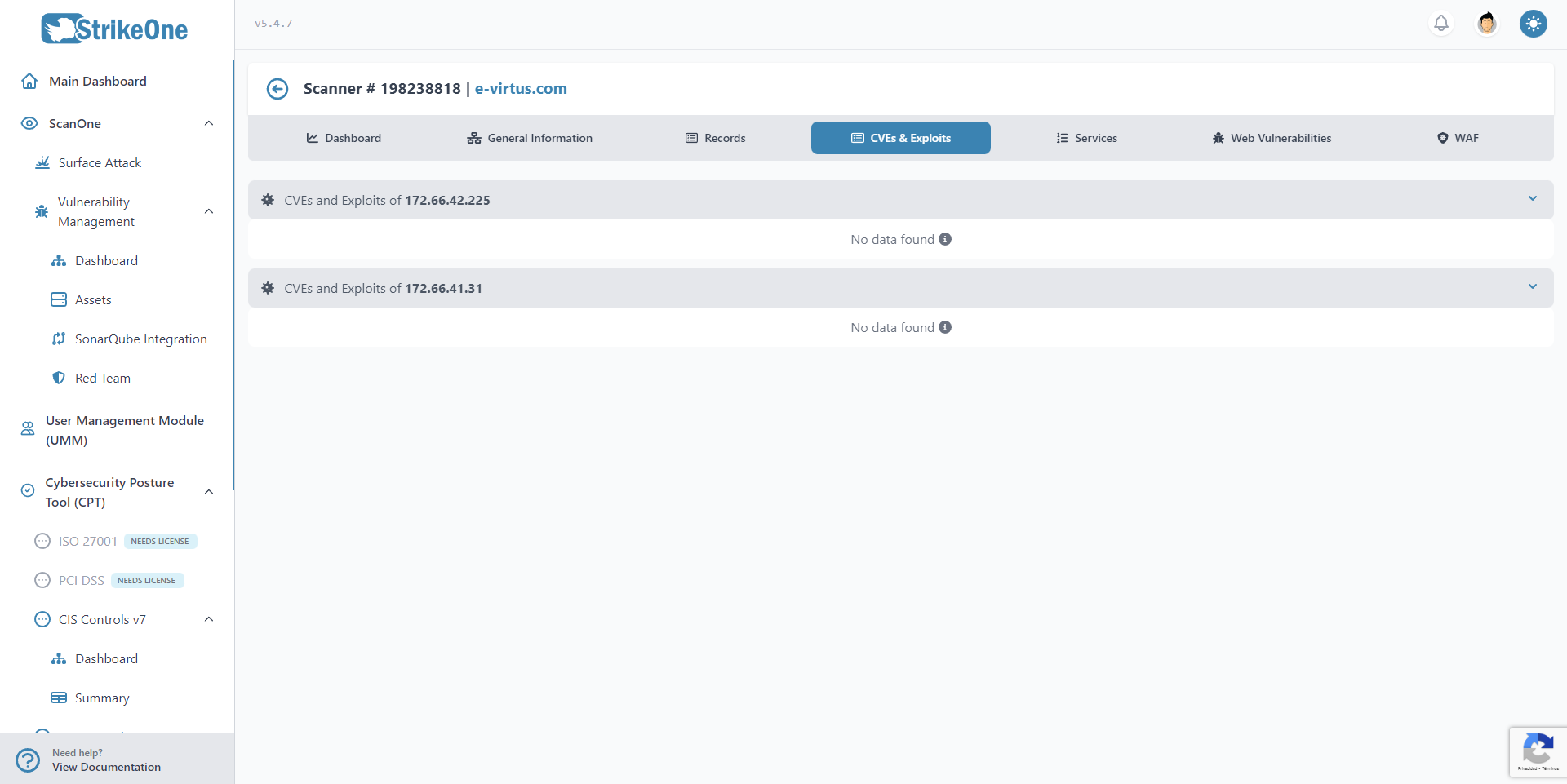1567x784 pixels.
Task: Click the help question mark icon
Action: click(28, 760)
